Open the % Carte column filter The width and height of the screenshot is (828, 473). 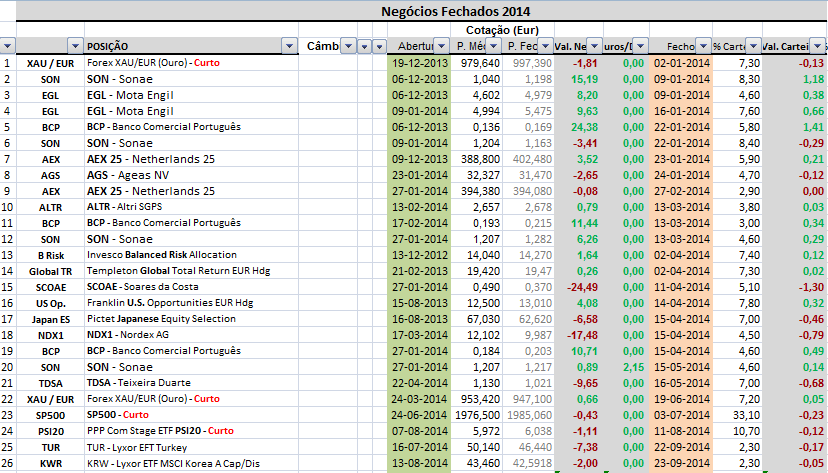tap(752, 46)
